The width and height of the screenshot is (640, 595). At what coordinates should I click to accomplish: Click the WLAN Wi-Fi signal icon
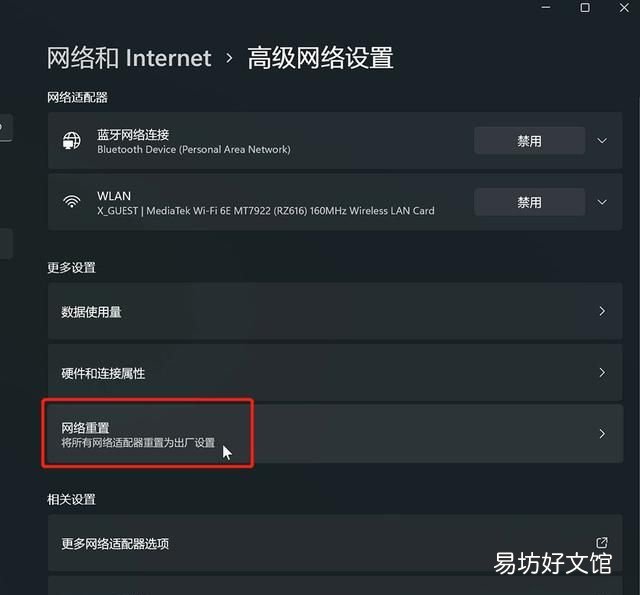[72, 202]
